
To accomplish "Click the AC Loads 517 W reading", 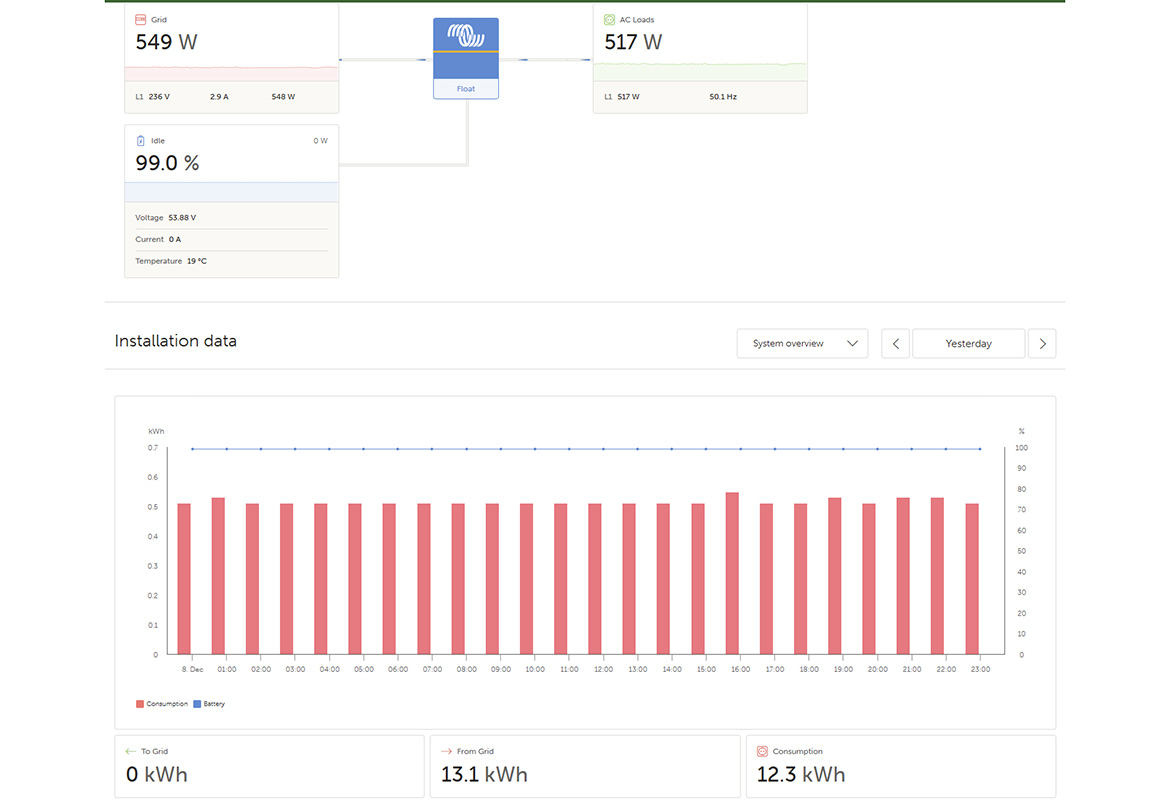I will [633, 42].
